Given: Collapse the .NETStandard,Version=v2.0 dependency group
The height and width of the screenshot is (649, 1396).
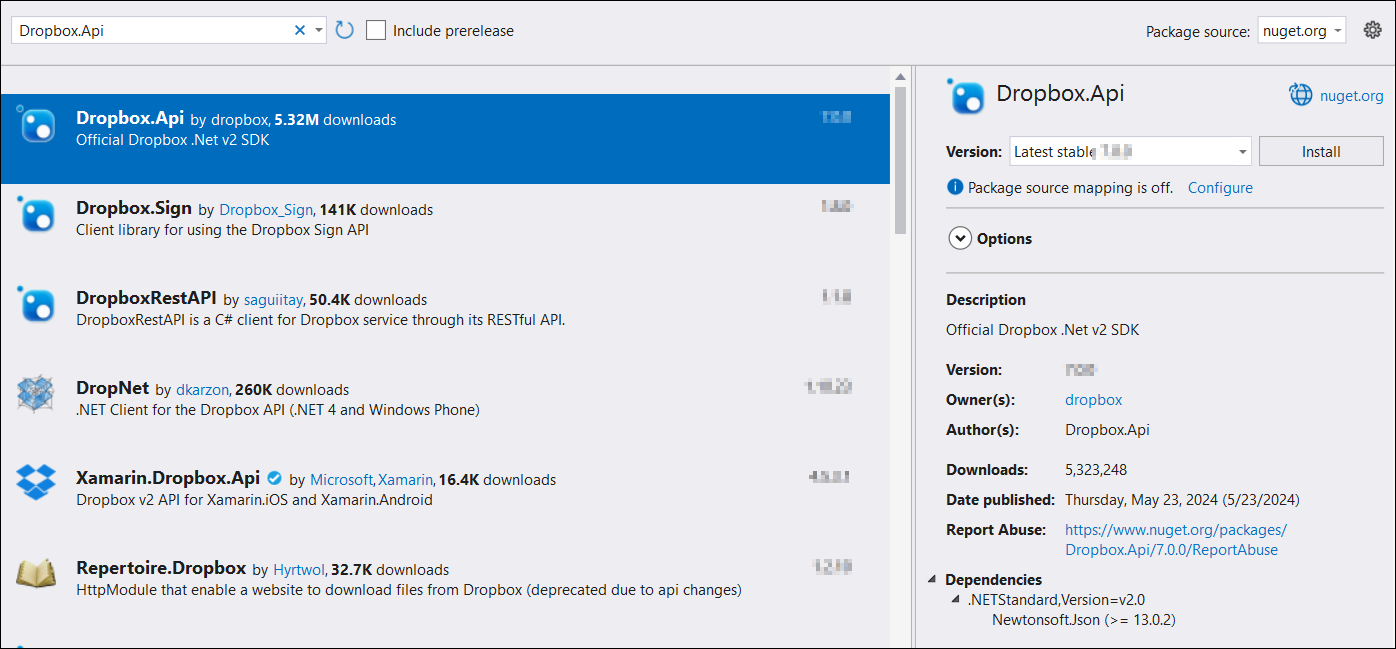Looking at the screenshot, I should click(x=955, y=599).
